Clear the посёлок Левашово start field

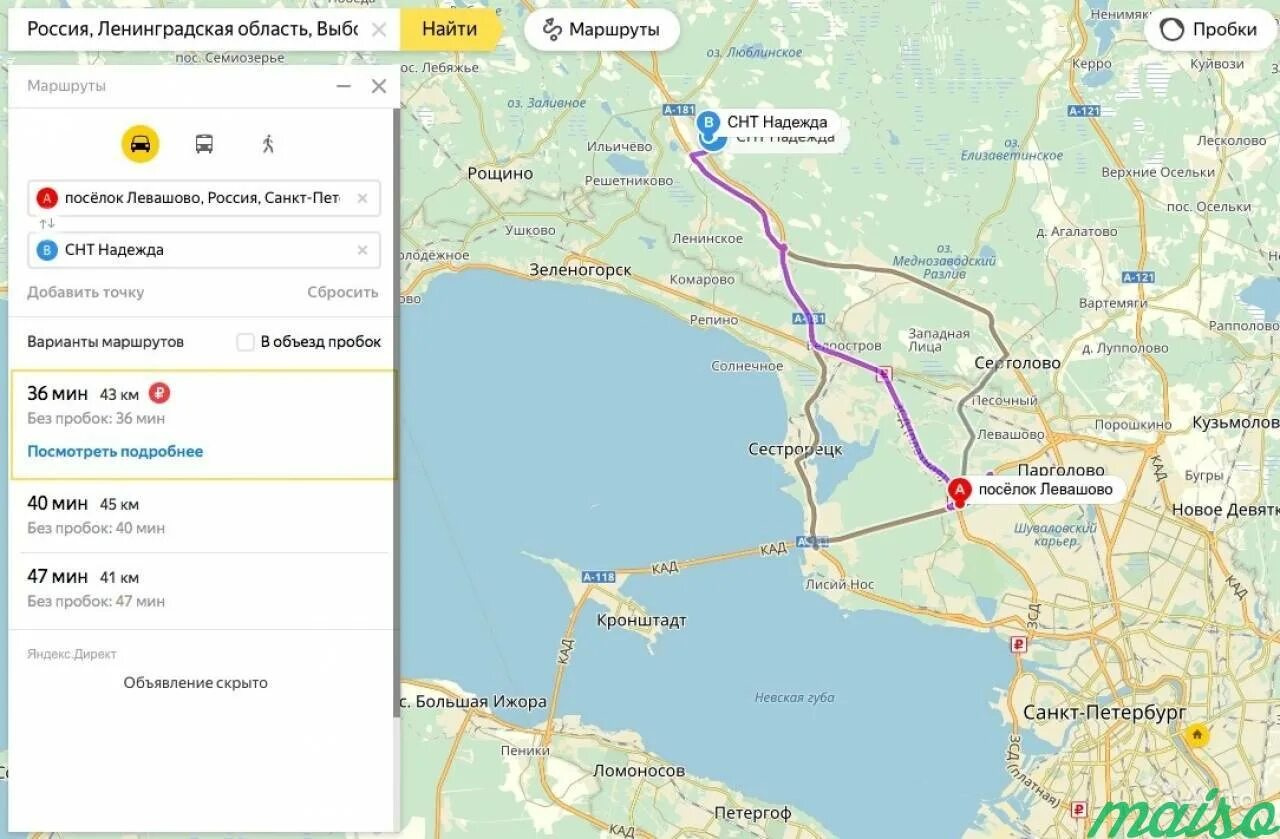tap(362, 198)
